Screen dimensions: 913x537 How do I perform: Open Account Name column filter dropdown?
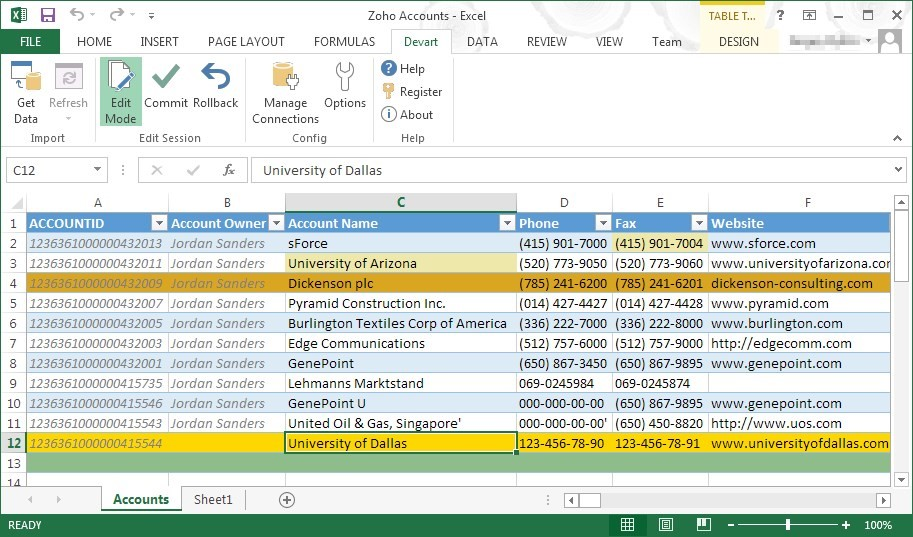click(508, 223)
